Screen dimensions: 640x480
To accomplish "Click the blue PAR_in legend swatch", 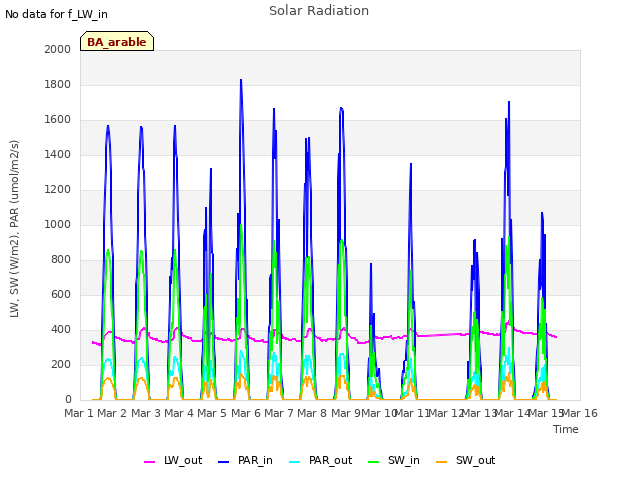I will (x=224, y=462).
